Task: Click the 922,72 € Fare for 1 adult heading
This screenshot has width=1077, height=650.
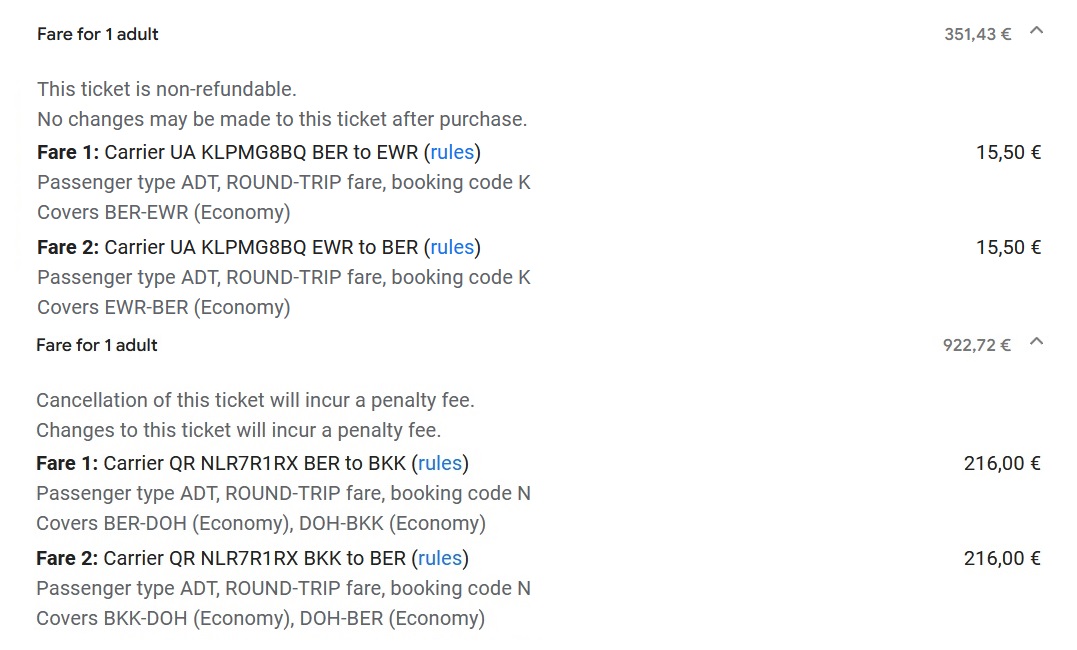Action: (x=97, y=345)
